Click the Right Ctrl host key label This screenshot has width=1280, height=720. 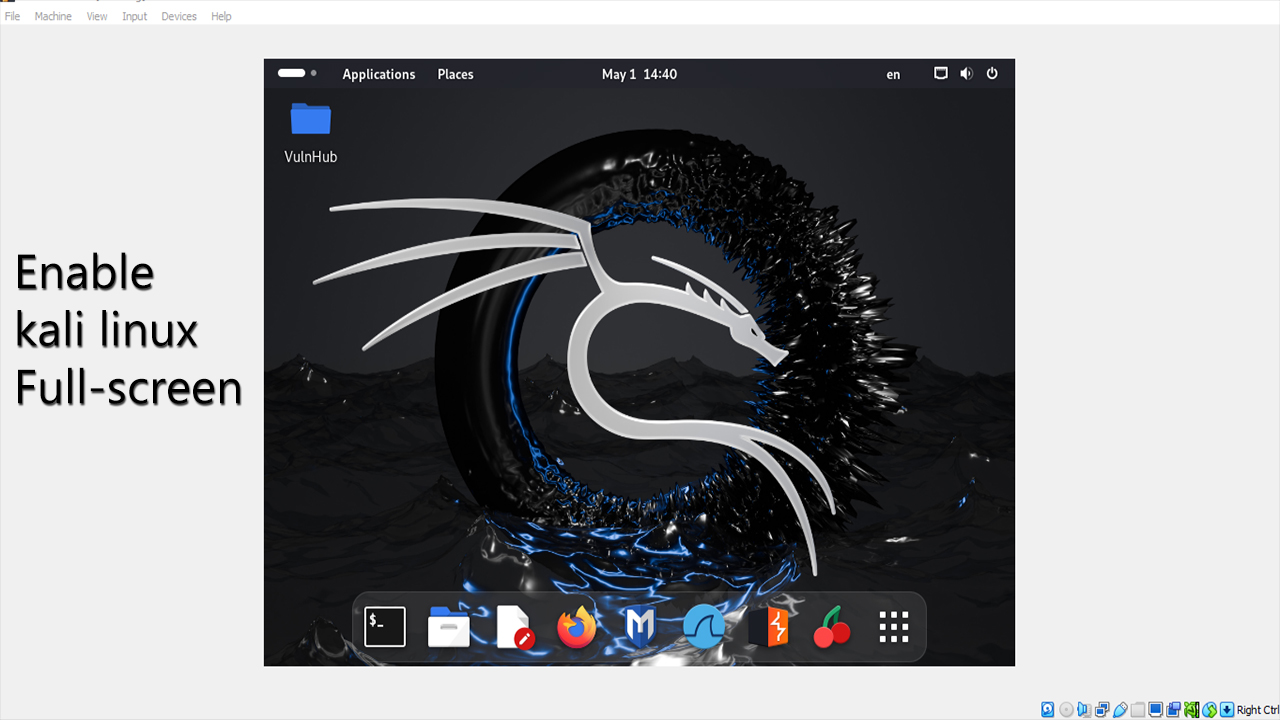click(x=1258, y=710)
